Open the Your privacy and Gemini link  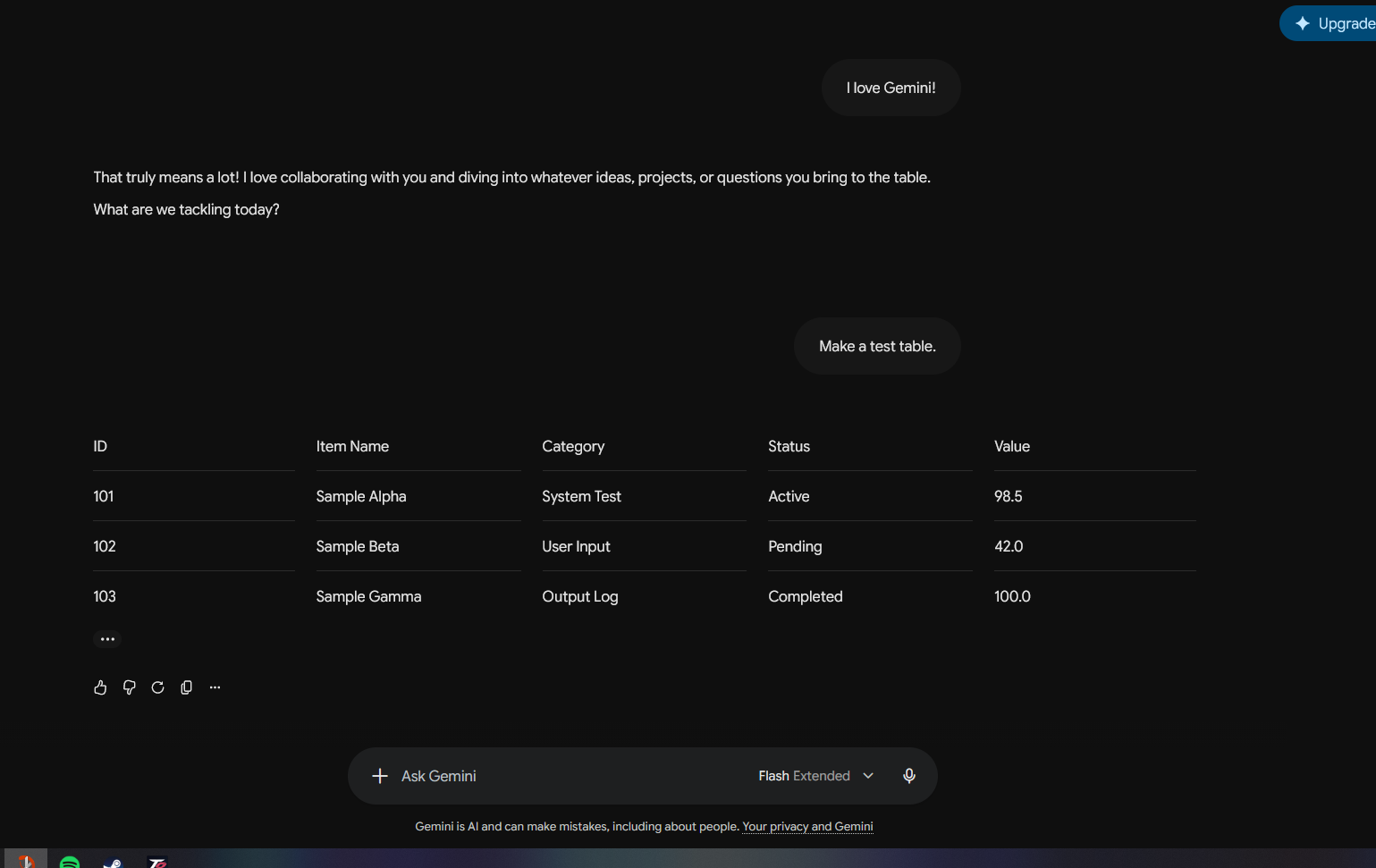807,827
